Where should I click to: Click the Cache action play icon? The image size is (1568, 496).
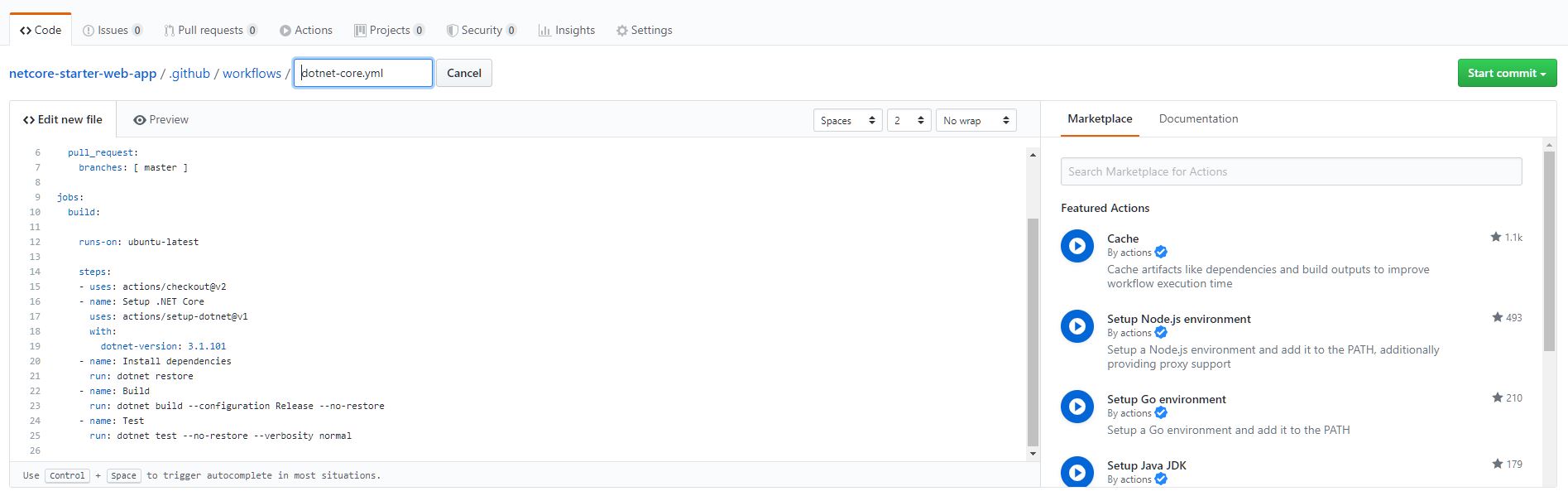pos(1077,246)
